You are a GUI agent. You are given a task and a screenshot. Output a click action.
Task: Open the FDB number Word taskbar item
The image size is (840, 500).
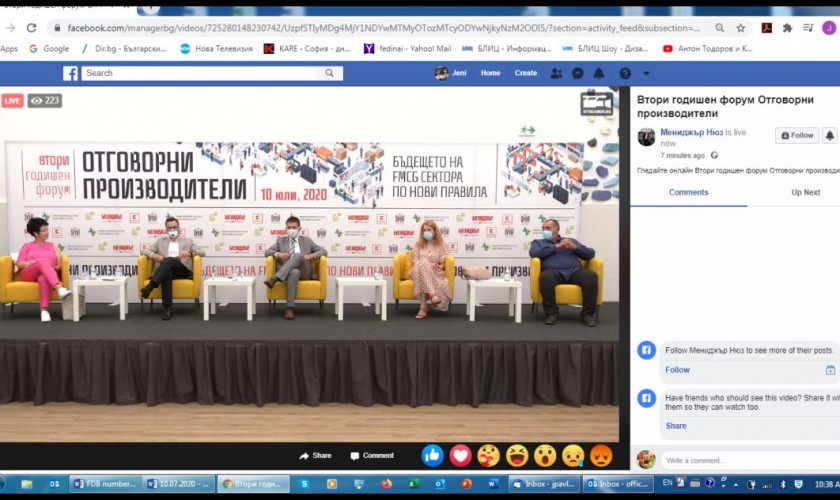click(105, 484)
